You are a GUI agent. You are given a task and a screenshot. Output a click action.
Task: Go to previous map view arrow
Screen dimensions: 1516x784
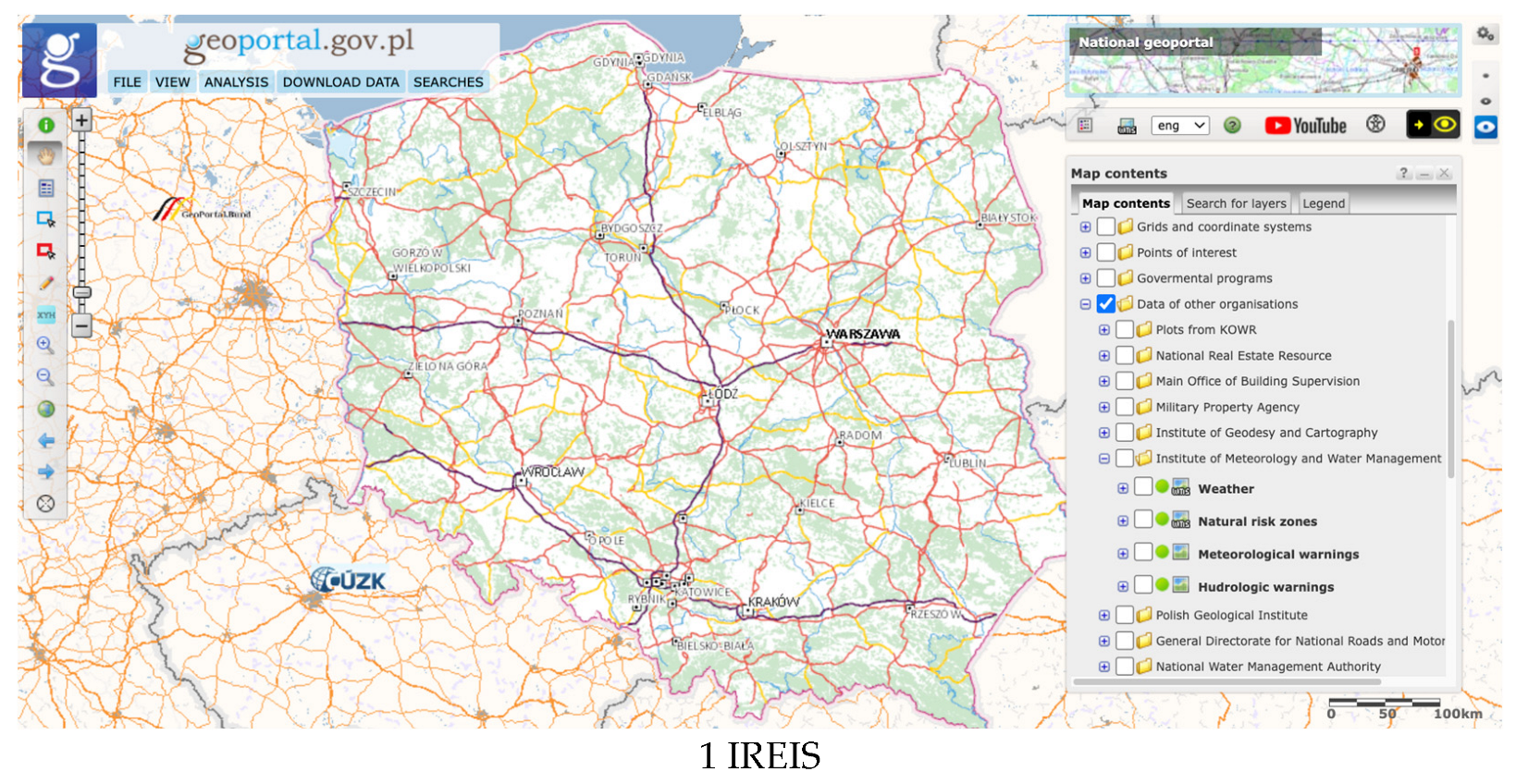coord(45,441)
